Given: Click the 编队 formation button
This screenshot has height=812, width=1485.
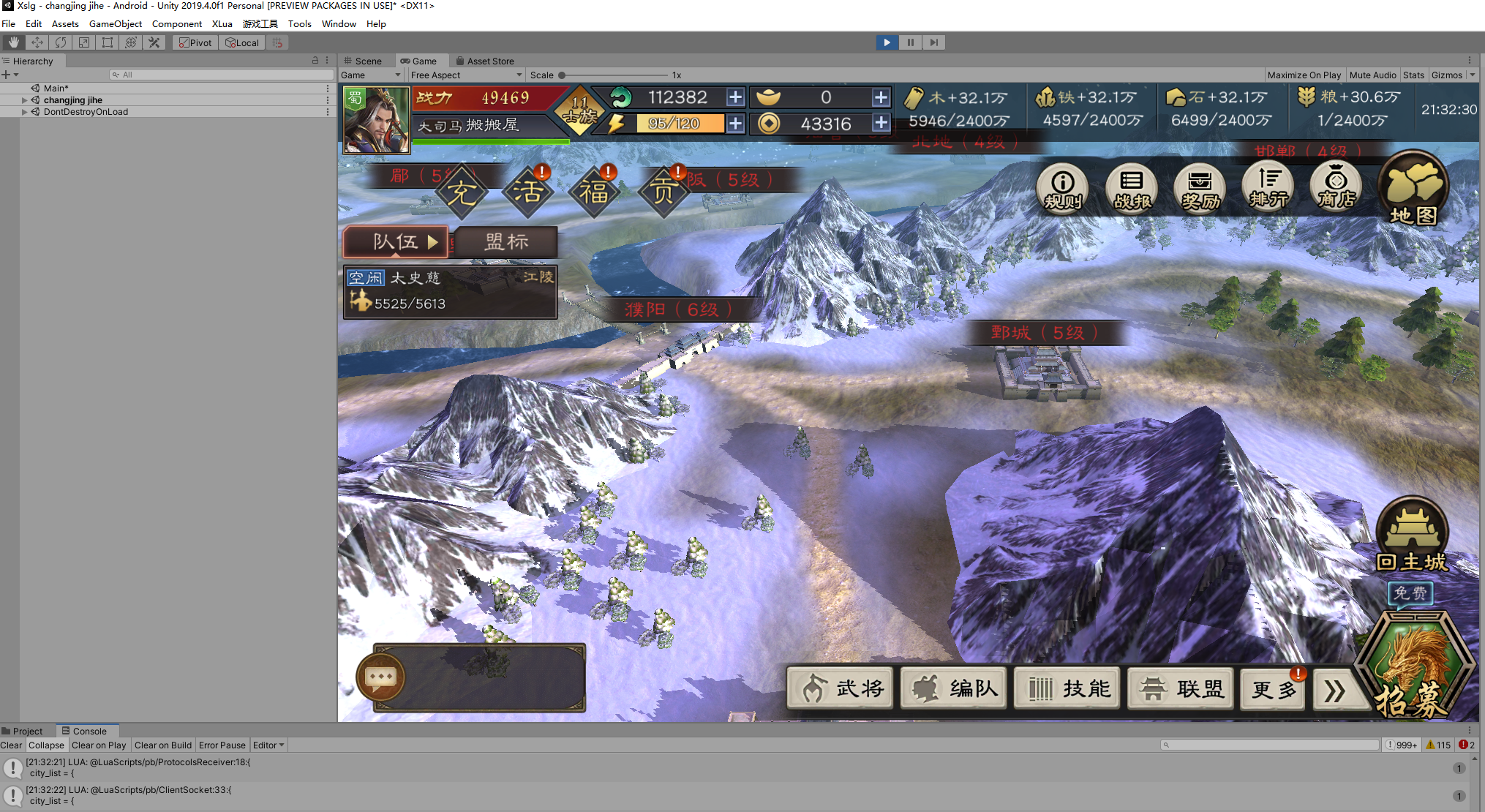Looking at the screenshot, I should [954, 688].
